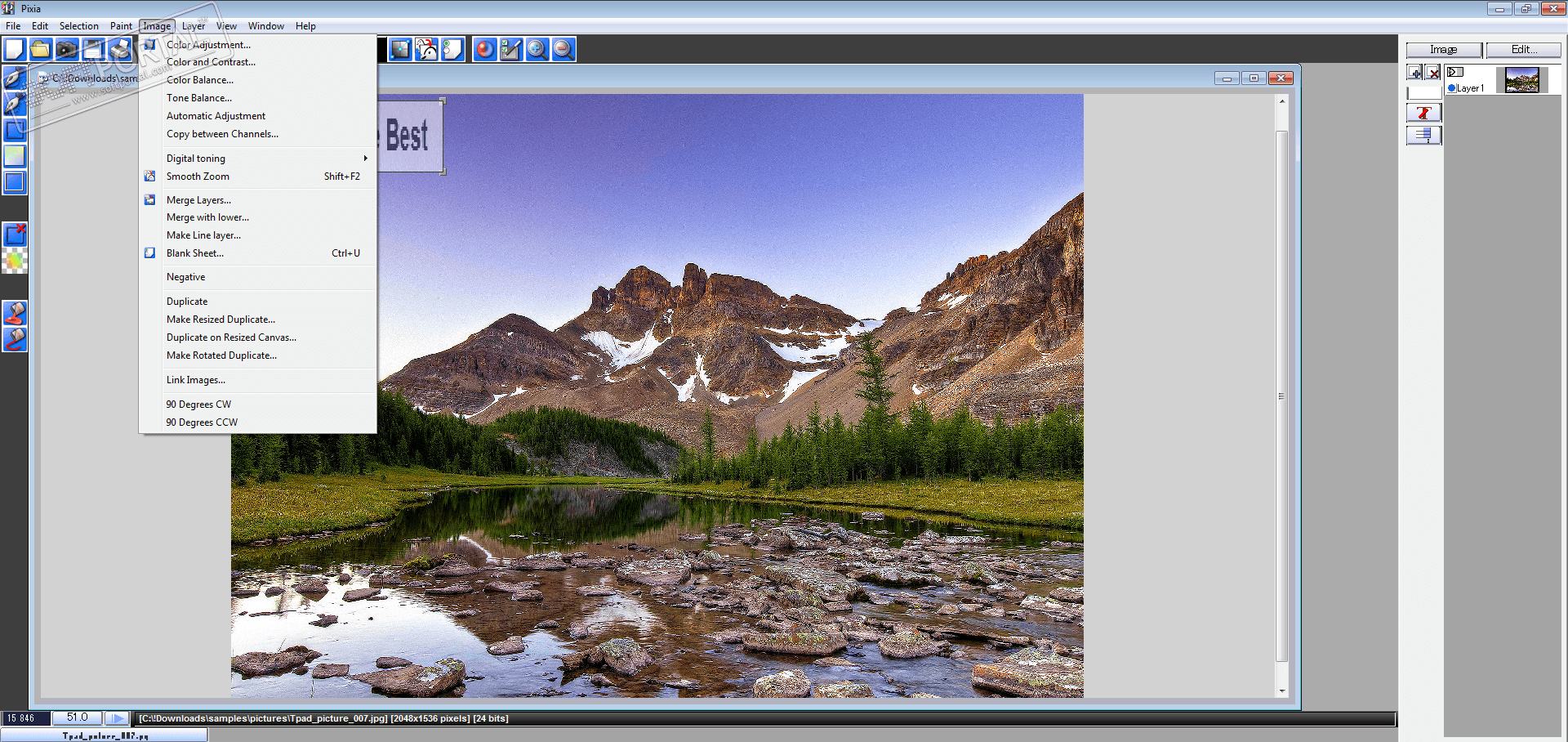Choose Color Adjustment... from Image menu
The image size is (1568, 742).
click(257, 45)
